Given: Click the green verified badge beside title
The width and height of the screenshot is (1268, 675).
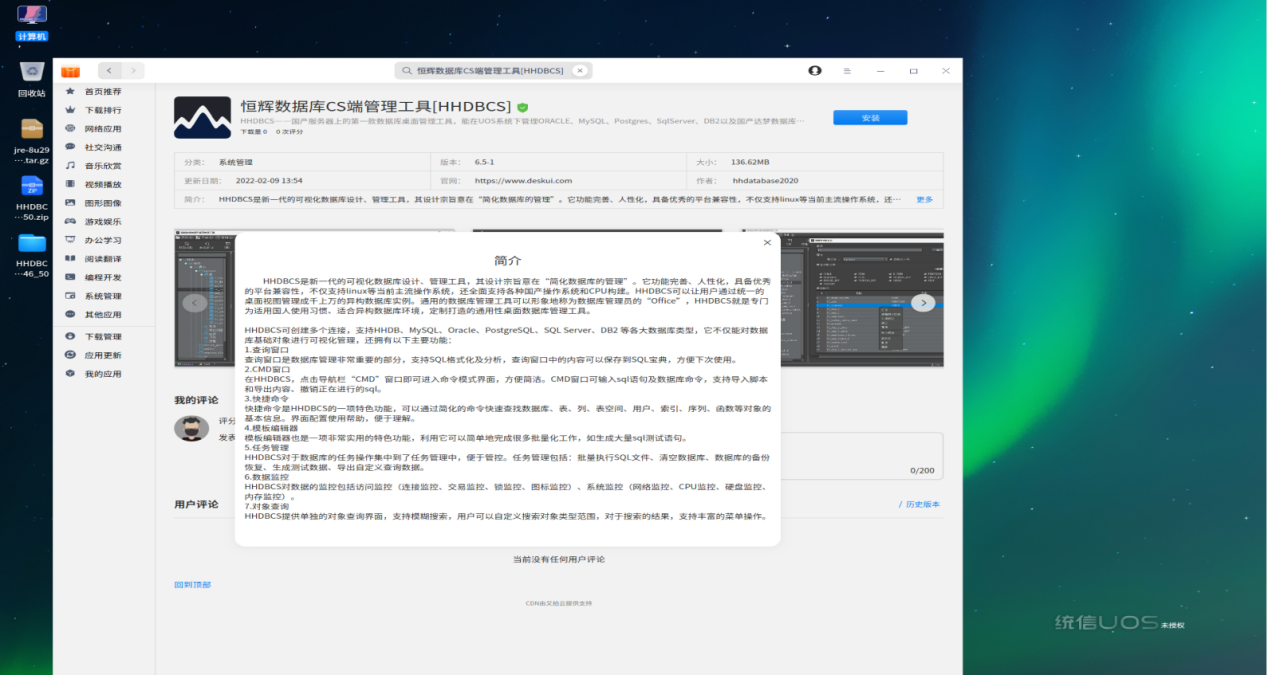Looking at the screenshot, I should click(522, 107).
